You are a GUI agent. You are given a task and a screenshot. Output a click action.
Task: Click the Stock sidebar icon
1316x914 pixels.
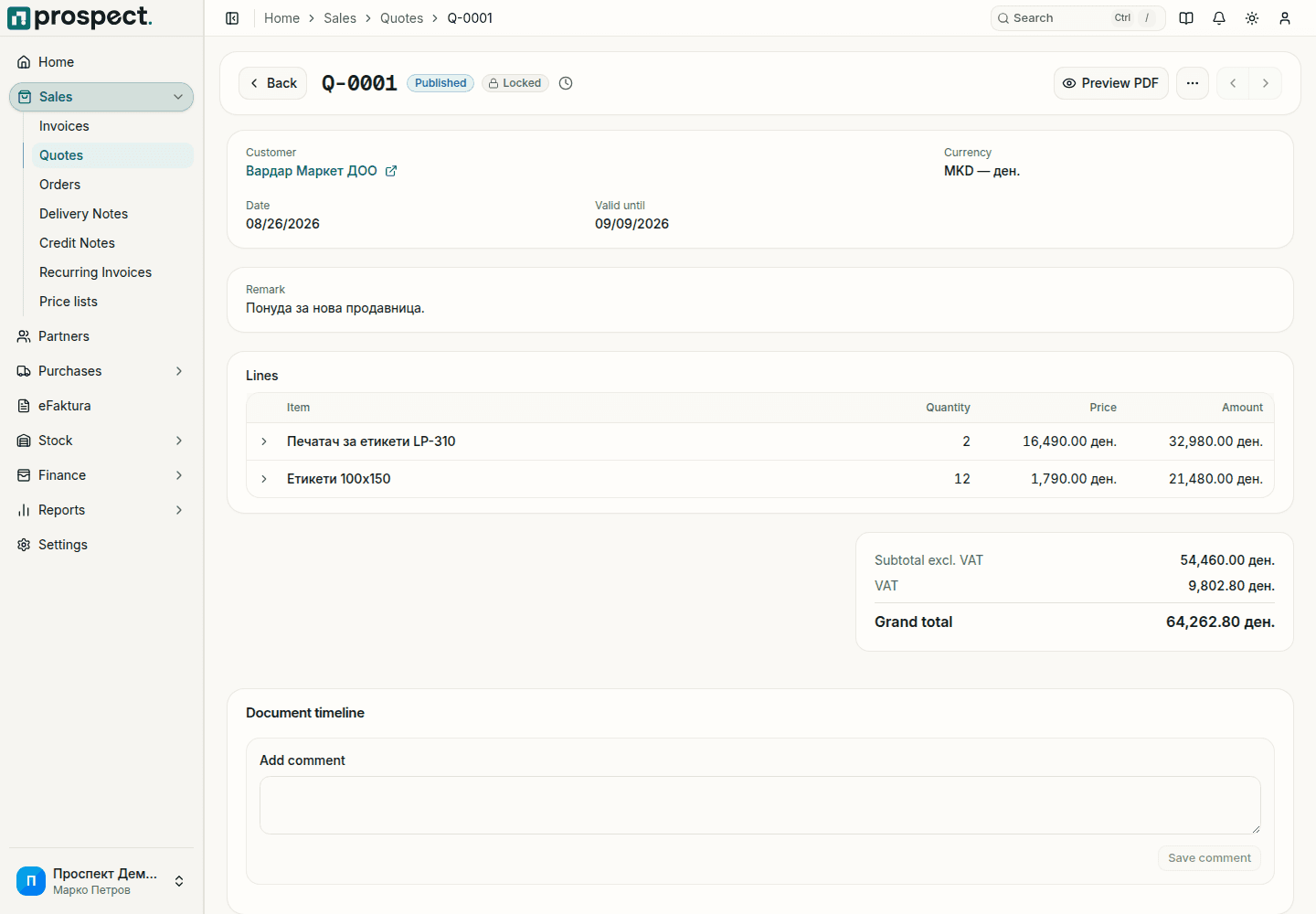coord(24,441)
